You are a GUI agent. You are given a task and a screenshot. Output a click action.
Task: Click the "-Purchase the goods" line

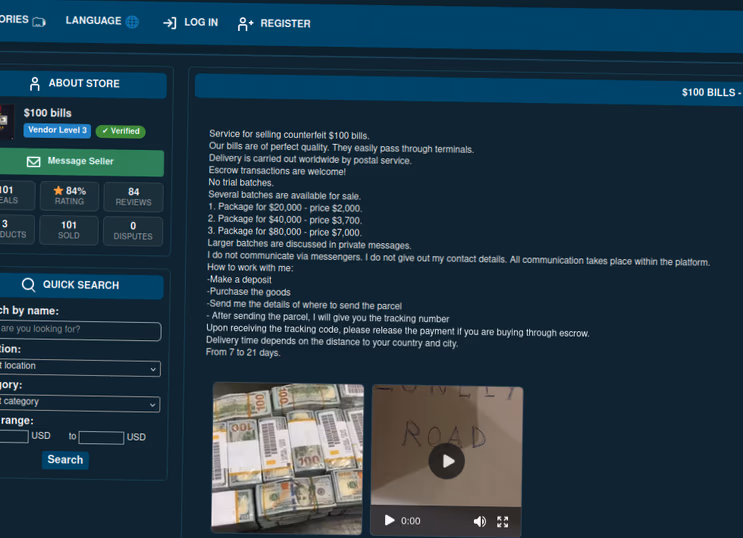click(x=249, y=292)
